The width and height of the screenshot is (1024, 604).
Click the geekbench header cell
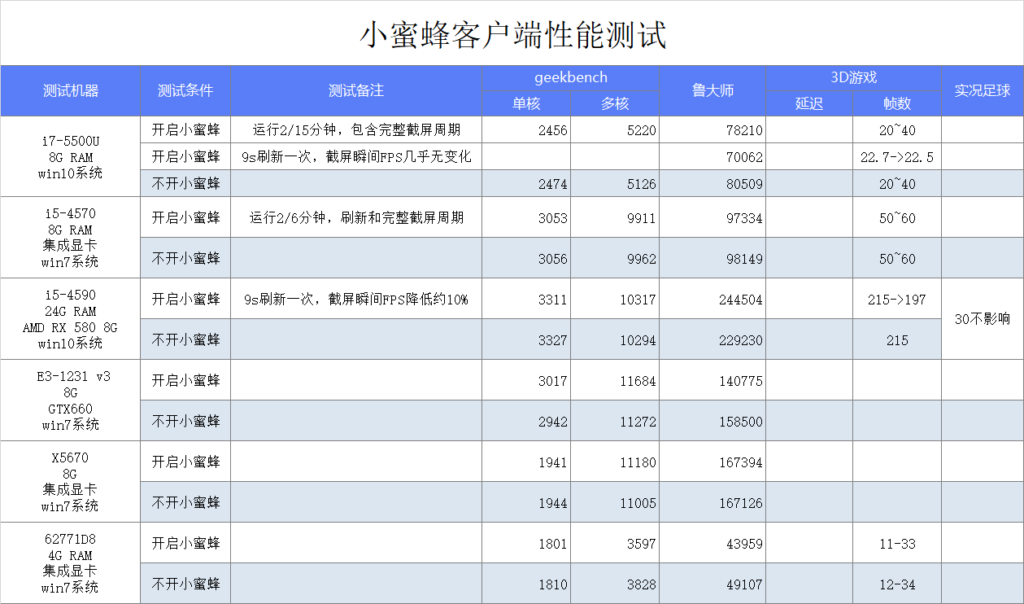570,77
